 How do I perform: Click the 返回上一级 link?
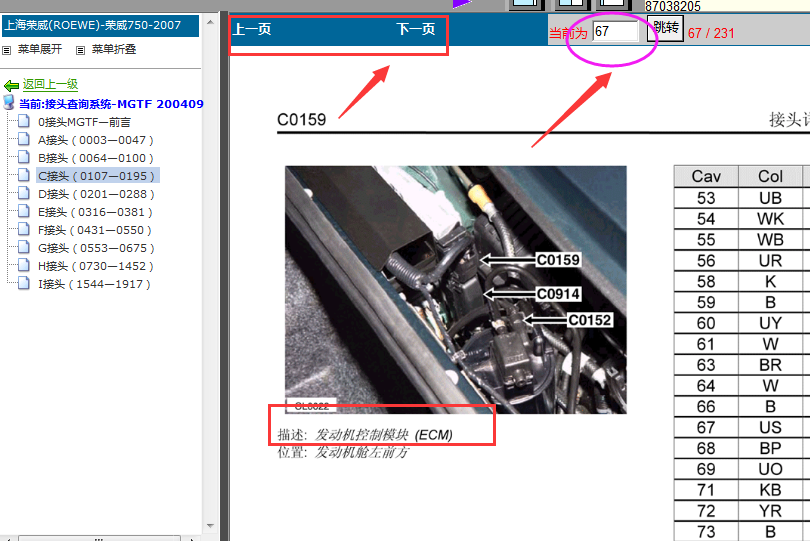[x=50, y=84]
